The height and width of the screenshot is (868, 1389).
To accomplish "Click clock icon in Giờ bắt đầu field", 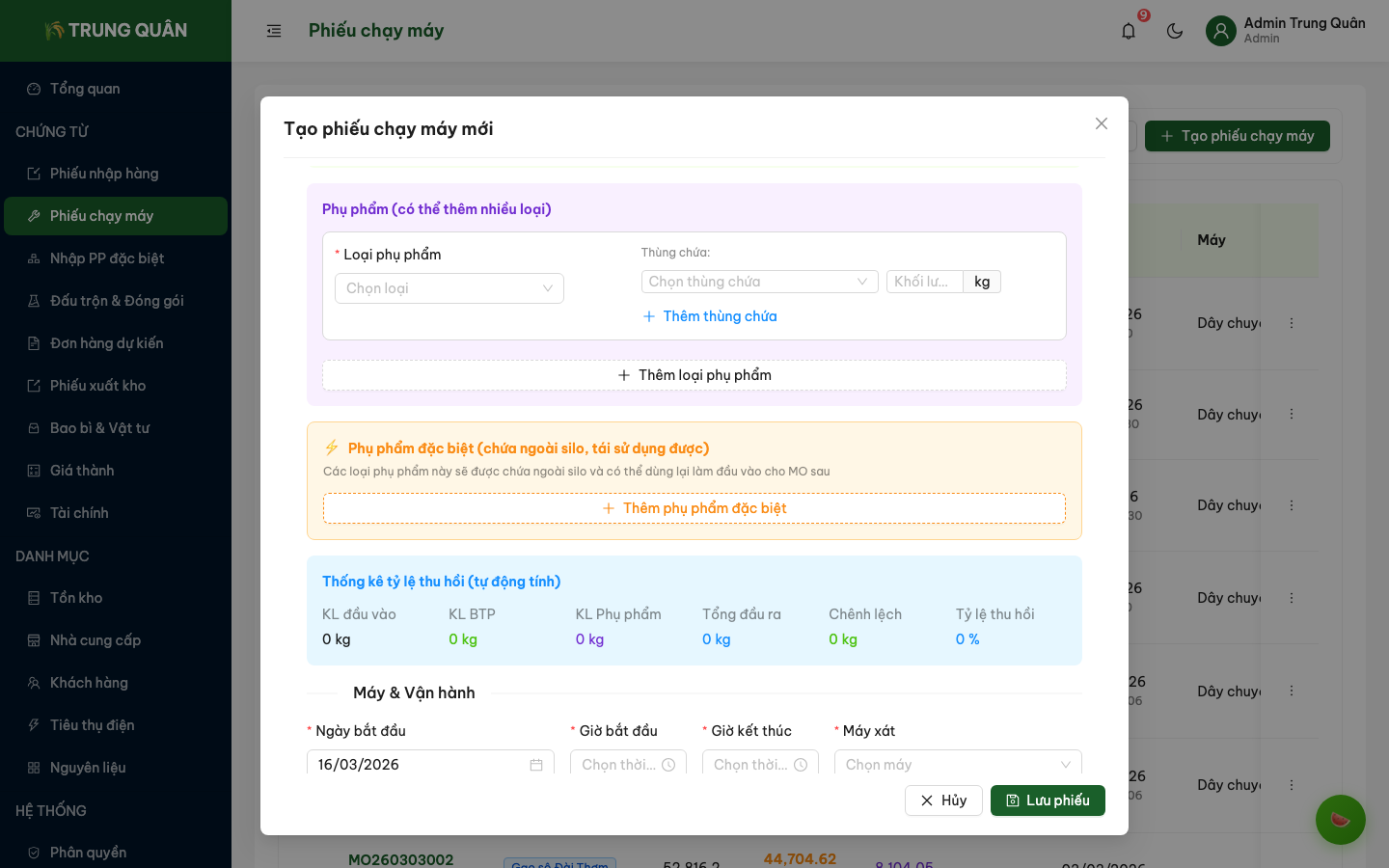I will click(668, 765).
